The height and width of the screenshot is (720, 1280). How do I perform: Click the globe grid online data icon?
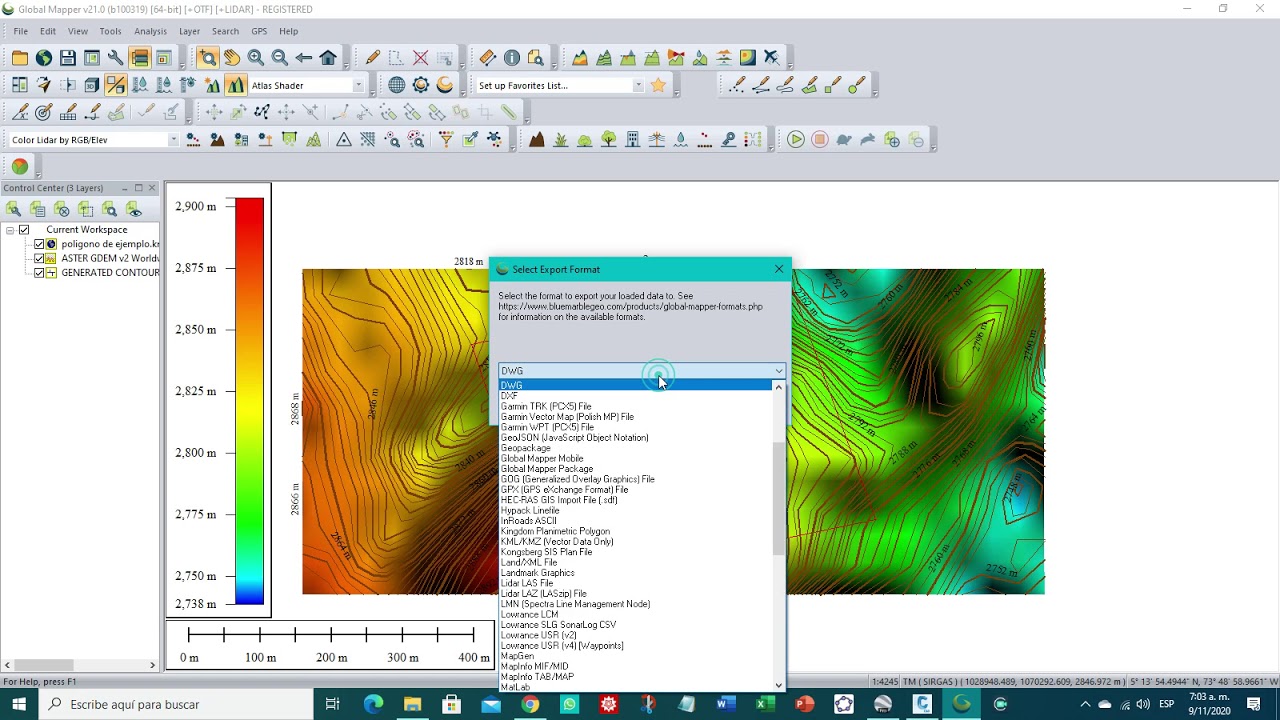click(397, 86)
